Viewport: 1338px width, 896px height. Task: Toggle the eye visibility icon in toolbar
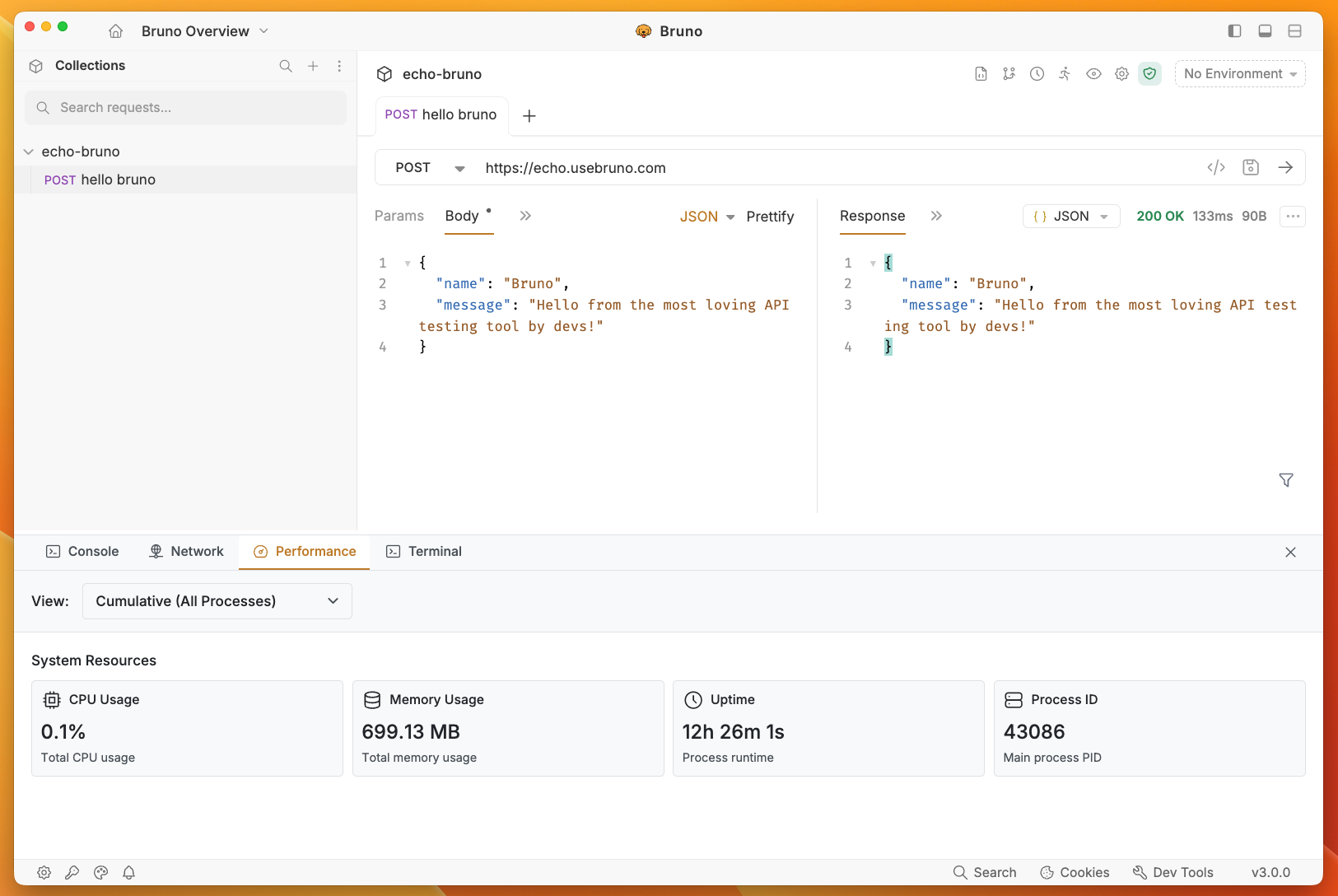pos(1093,73)
